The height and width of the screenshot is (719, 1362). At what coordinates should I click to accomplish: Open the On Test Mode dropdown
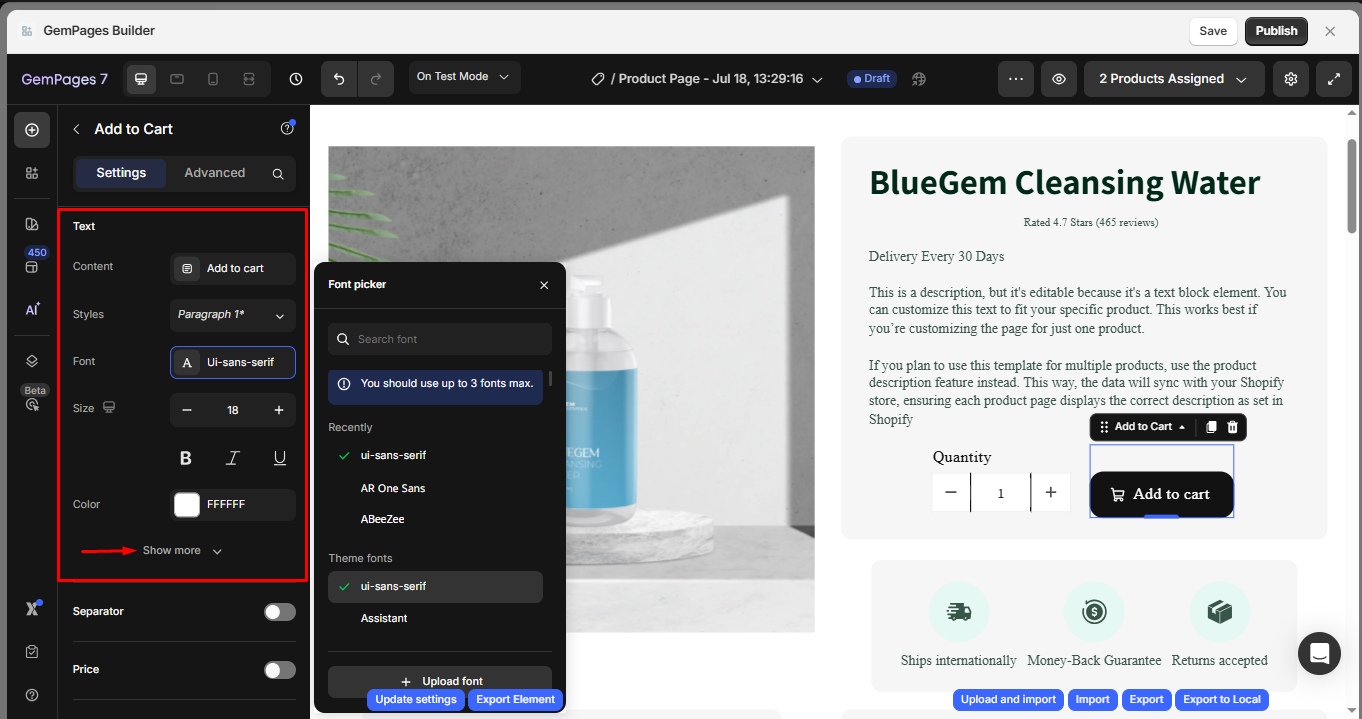pyautogui.click(x=463, y=77)
